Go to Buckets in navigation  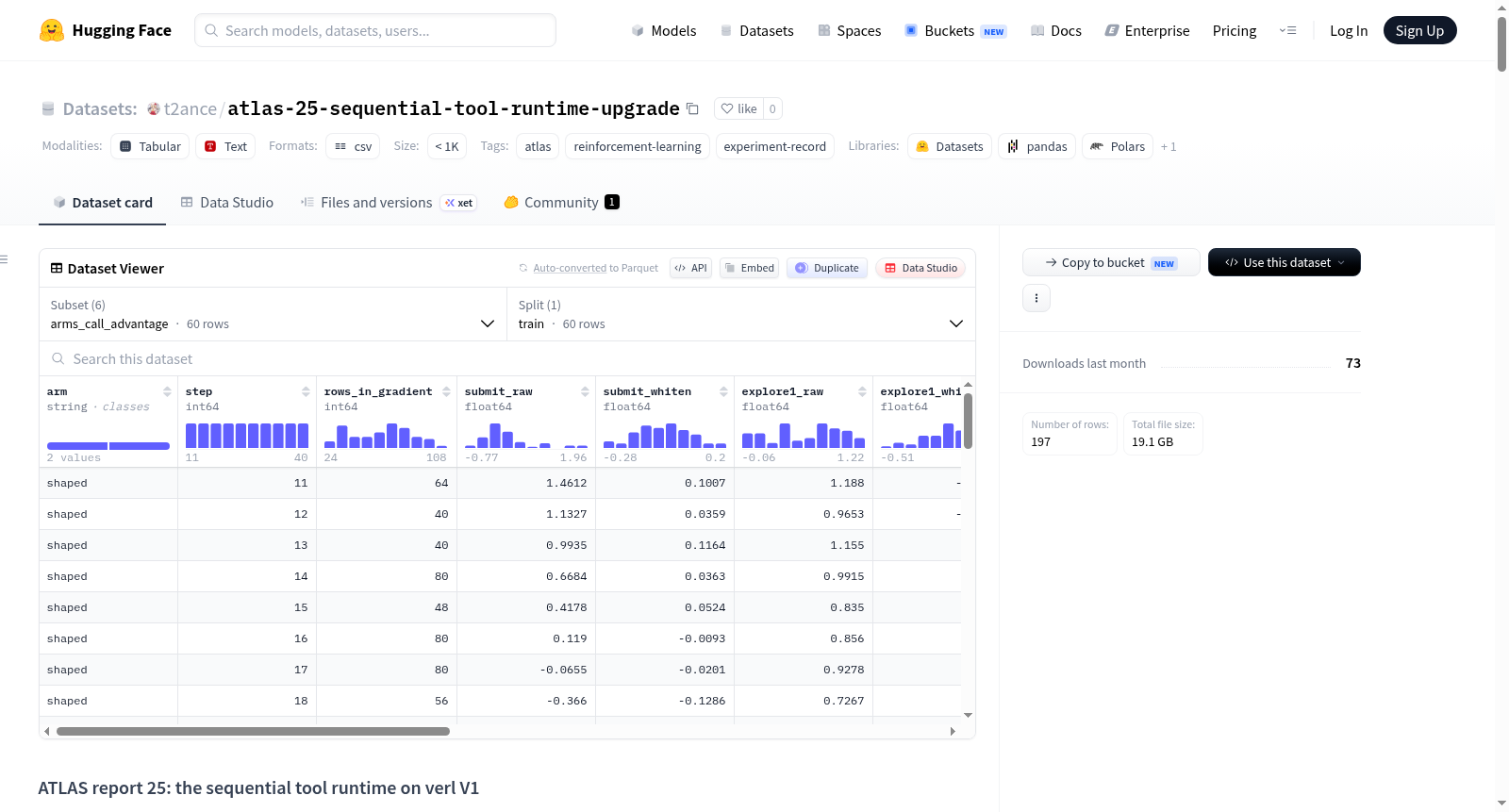point(955,30)
